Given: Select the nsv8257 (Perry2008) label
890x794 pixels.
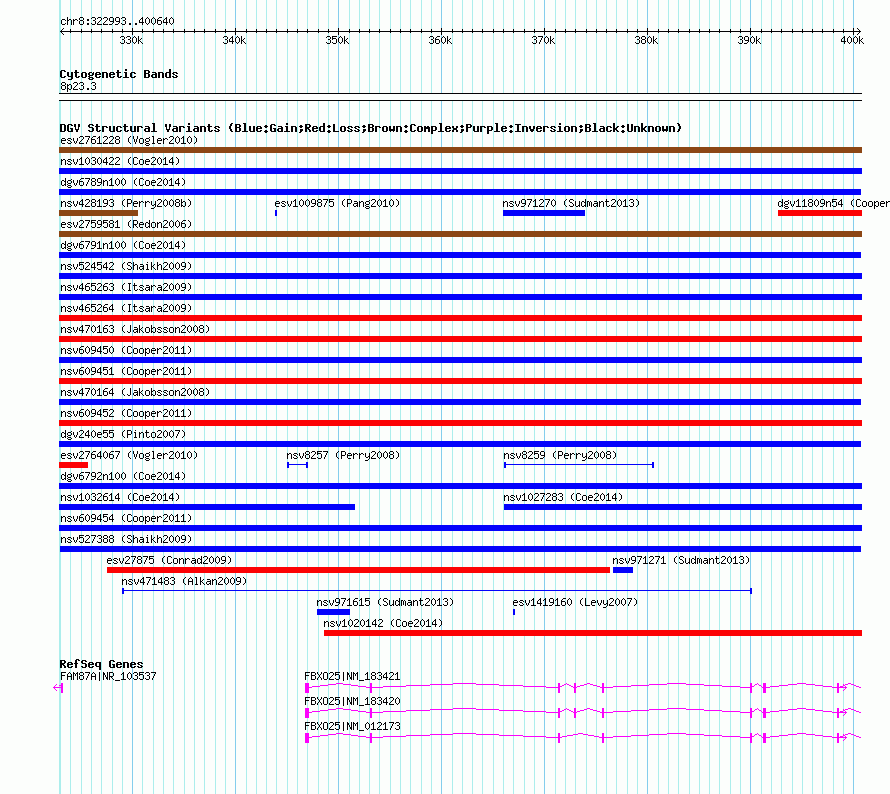Looking at the screenshot, I should [x=343, y=455].
